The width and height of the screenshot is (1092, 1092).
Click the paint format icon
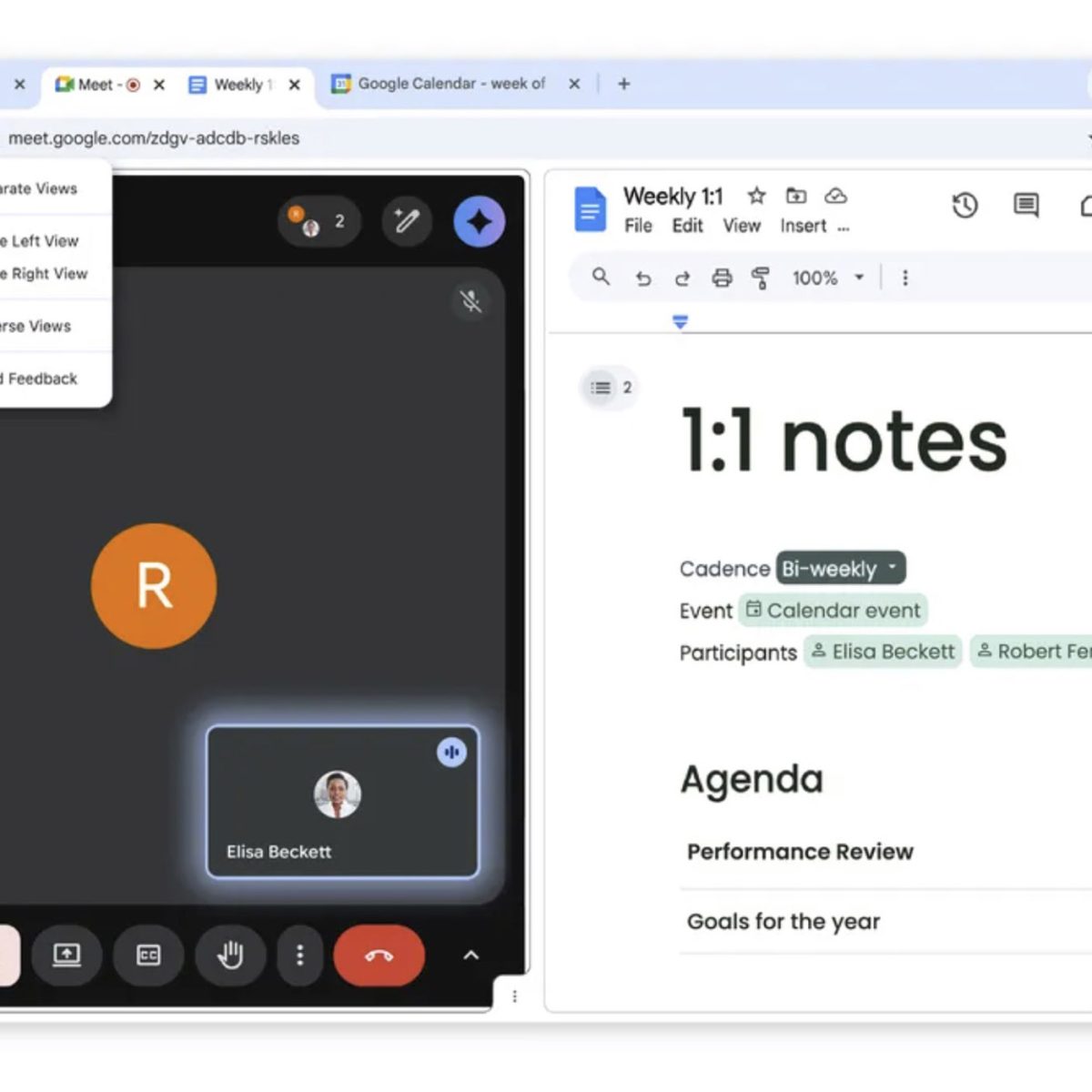coord(761,278)
